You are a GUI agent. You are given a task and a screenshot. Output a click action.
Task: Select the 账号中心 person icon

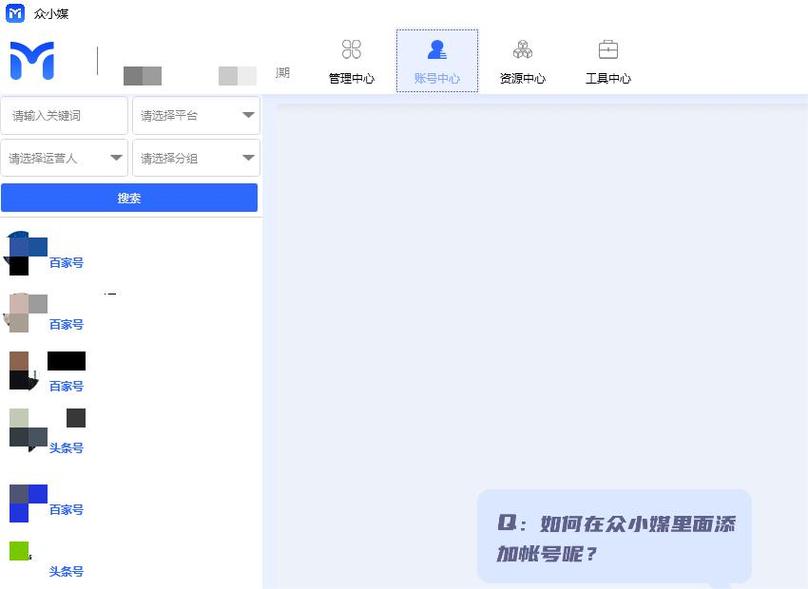(x=437, y=48)
